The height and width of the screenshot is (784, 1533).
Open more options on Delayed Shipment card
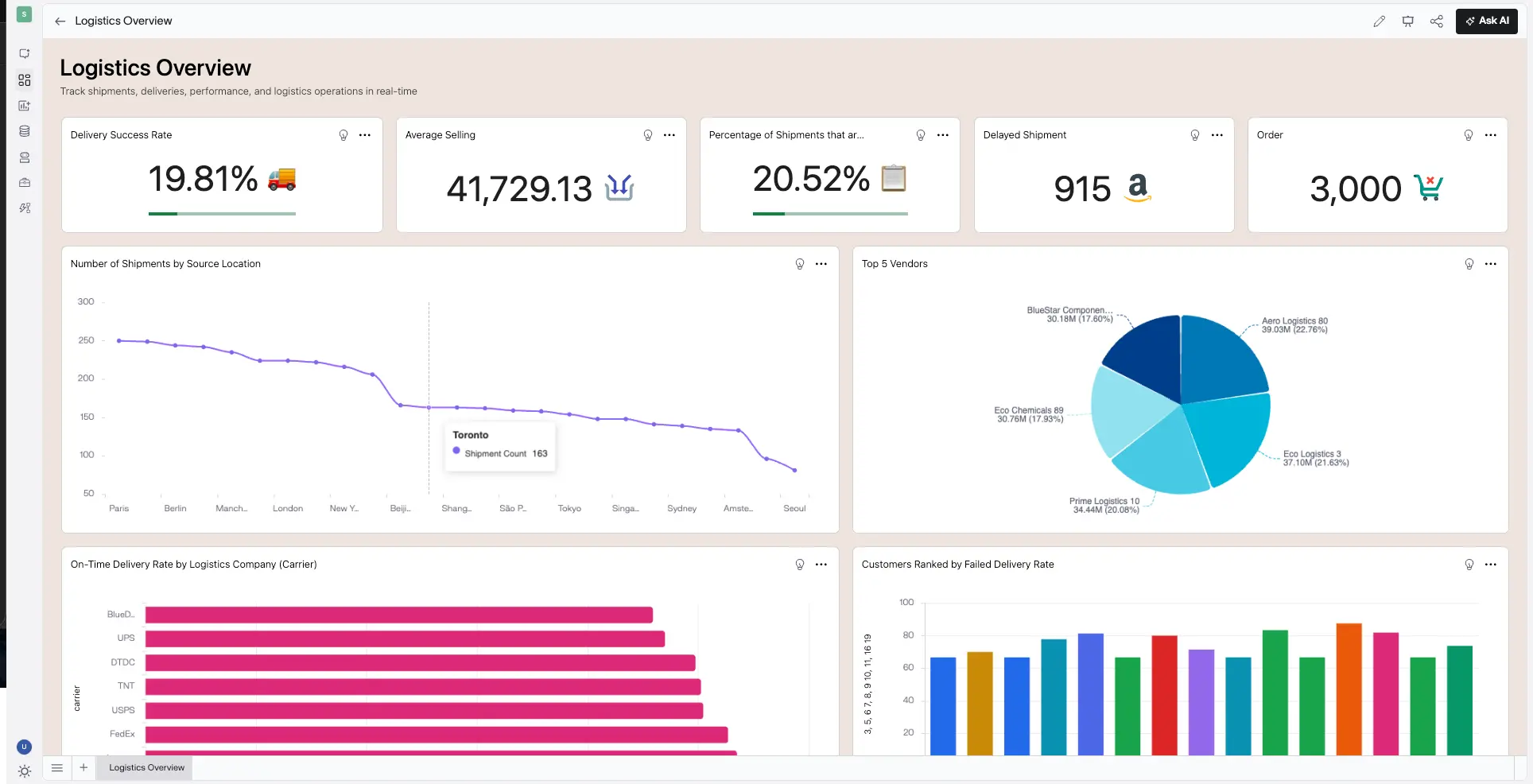click(x=1217, y=135)
